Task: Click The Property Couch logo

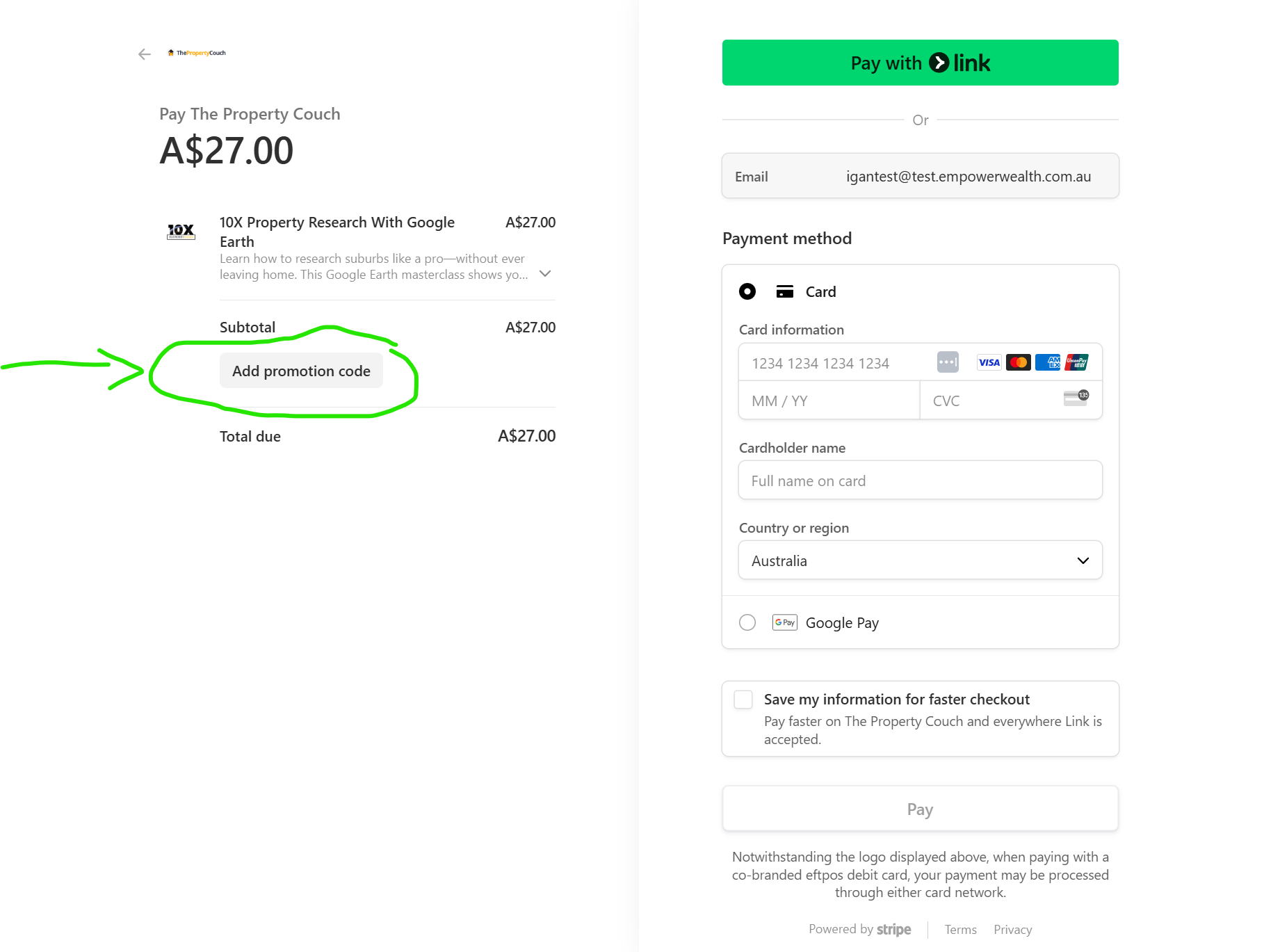Action: (x=197, y=53)
